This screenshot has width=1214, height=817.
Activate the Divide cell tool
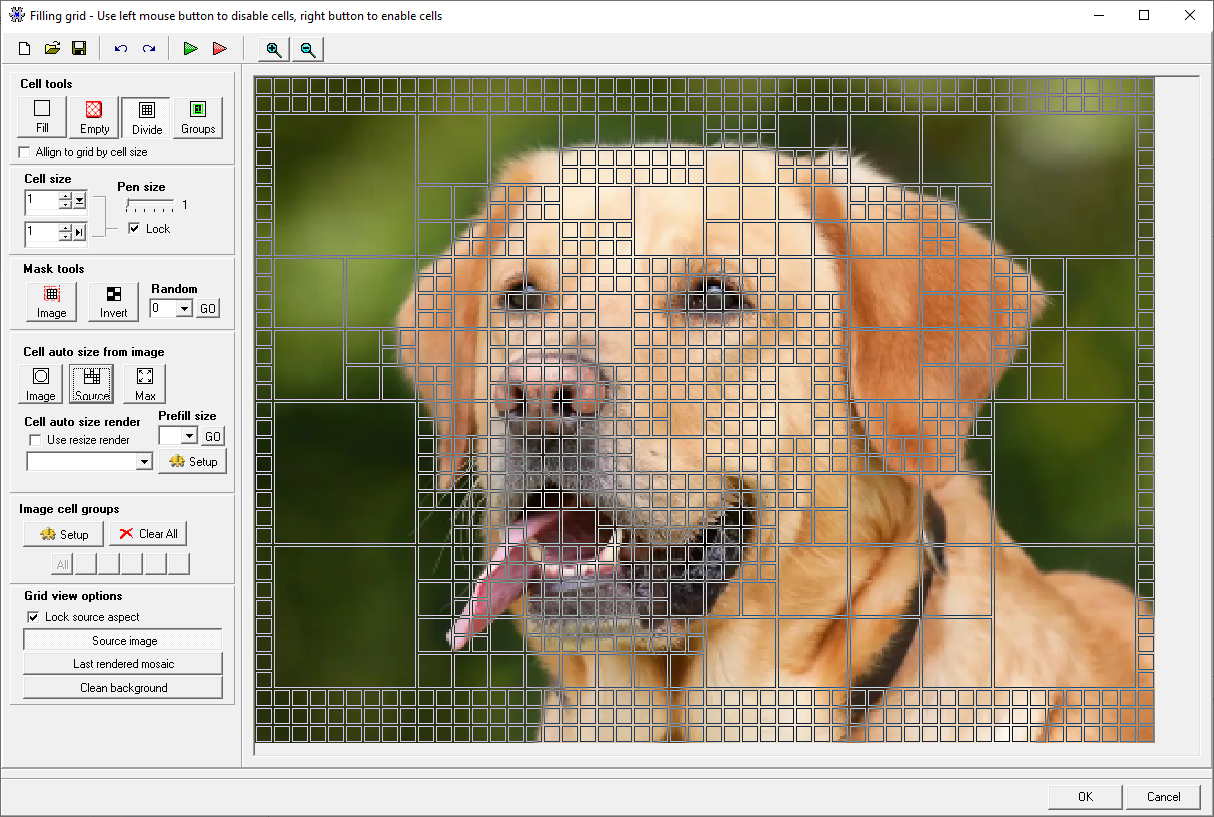[145, 118]
